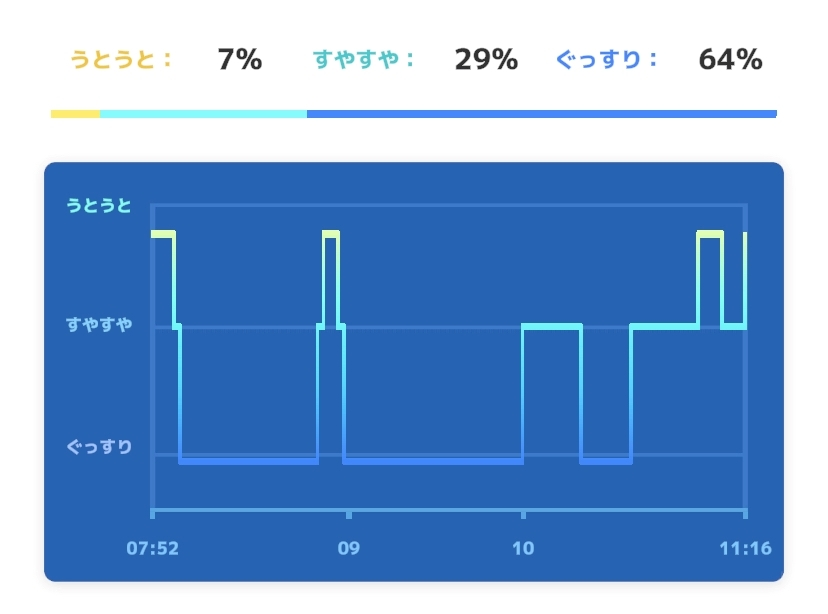Click the 29% value
The image size is (828, 614).
click(x=486, y=60)
